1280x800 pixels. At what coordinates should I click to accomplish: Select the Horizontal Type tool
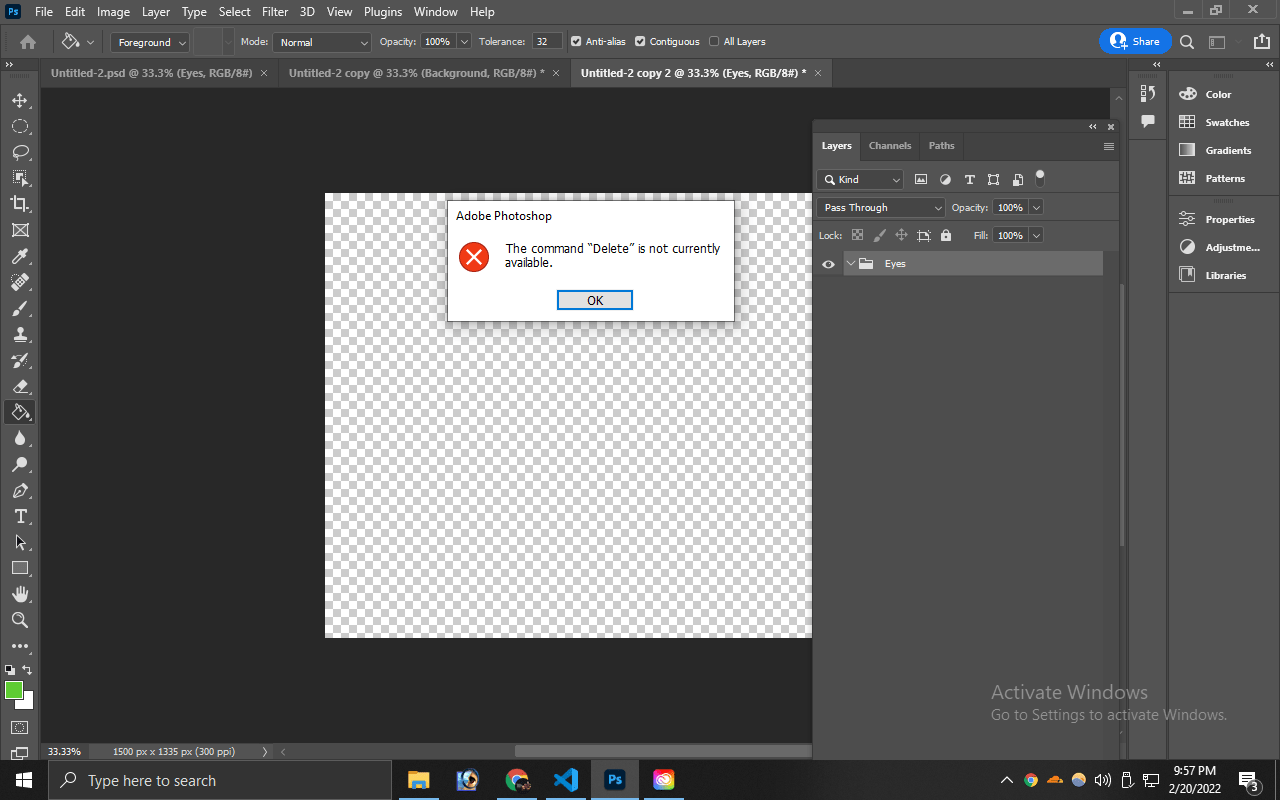(20, 516)
